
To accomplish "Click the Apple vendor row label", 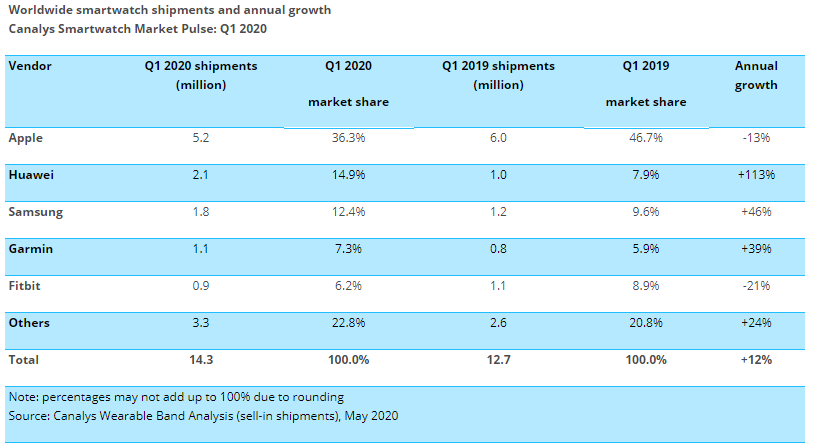I will point(26,137).
